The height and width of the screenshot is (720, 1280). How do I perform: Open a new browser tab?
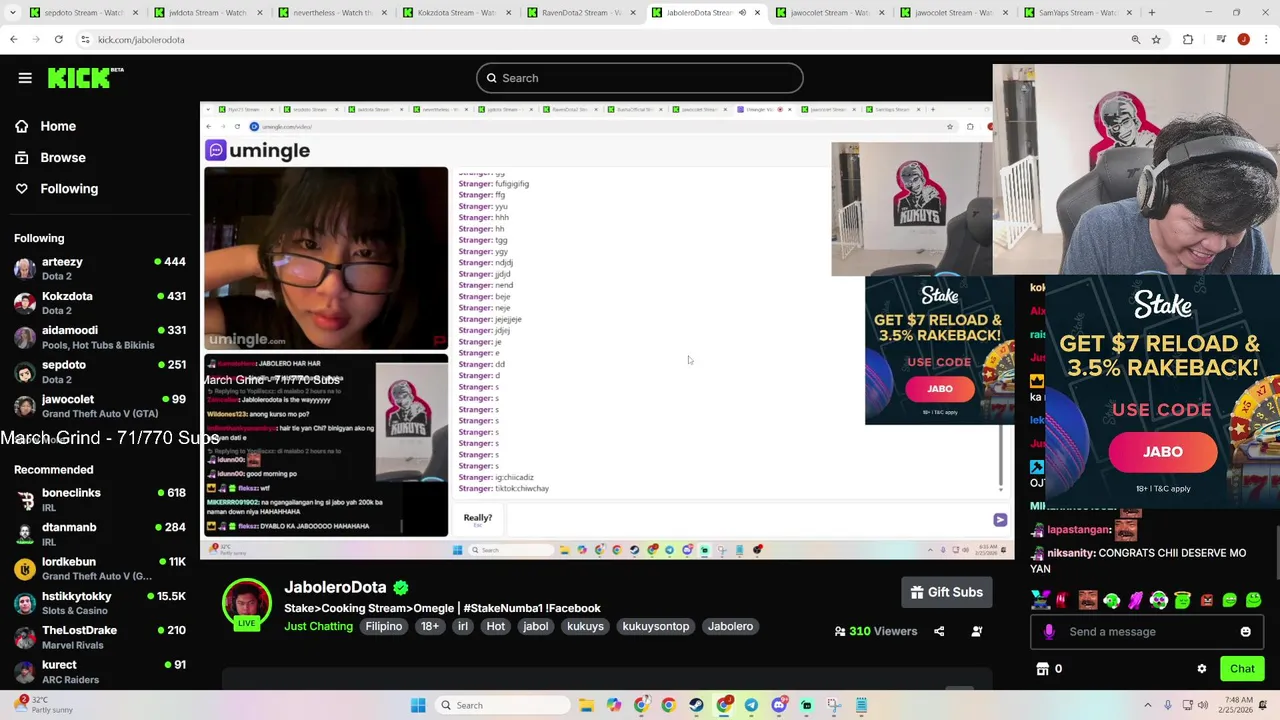point(1152,13)
